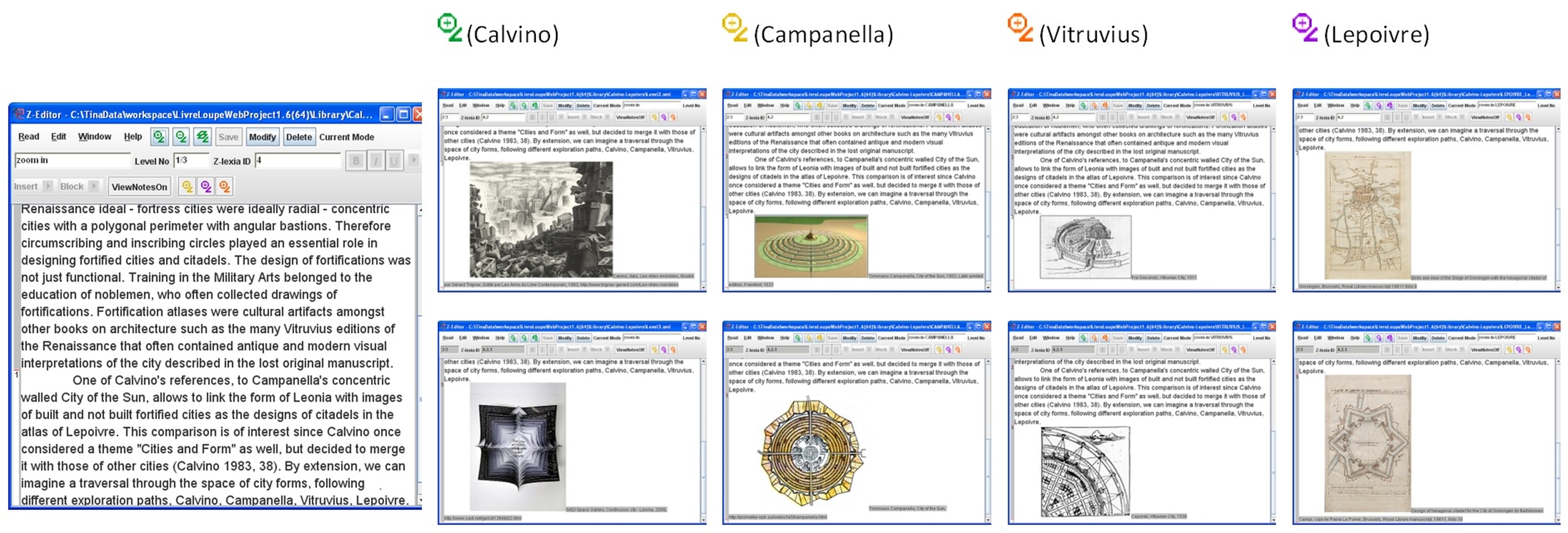Viewport: 1568px width, 533px height.
Task: Open Window menu in Campanella level 3/3 window
Action: 765,338
